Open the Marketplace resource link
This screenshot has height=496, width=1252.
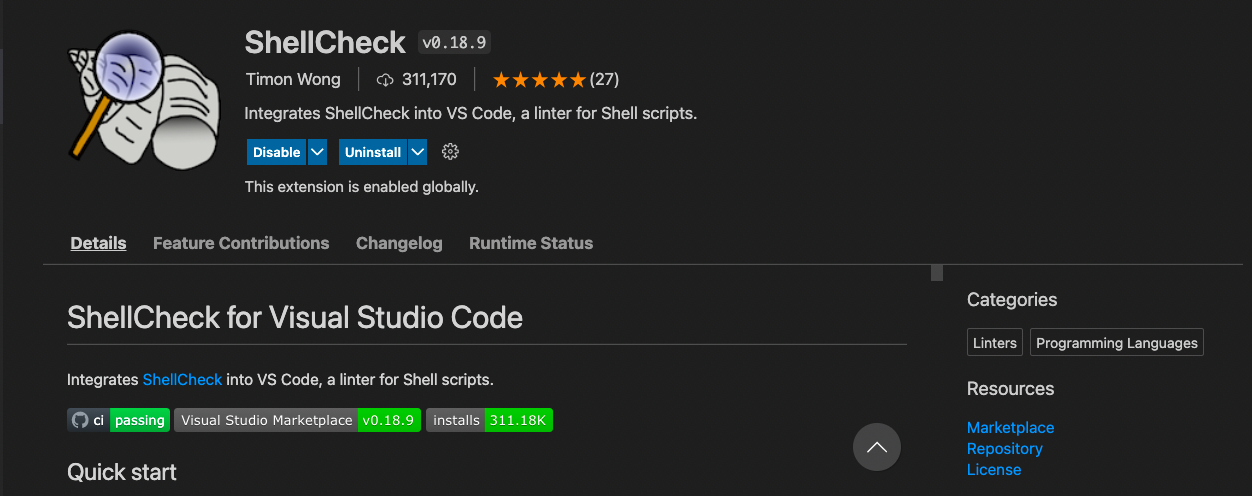click(1010, 427)
